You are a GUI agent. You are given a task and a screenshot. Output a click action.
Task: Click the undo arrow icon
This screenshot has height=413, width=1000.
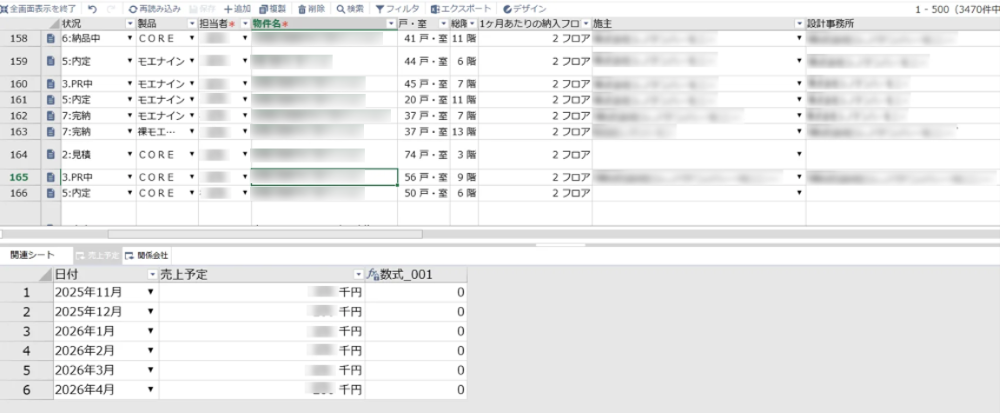click(92, 8)
